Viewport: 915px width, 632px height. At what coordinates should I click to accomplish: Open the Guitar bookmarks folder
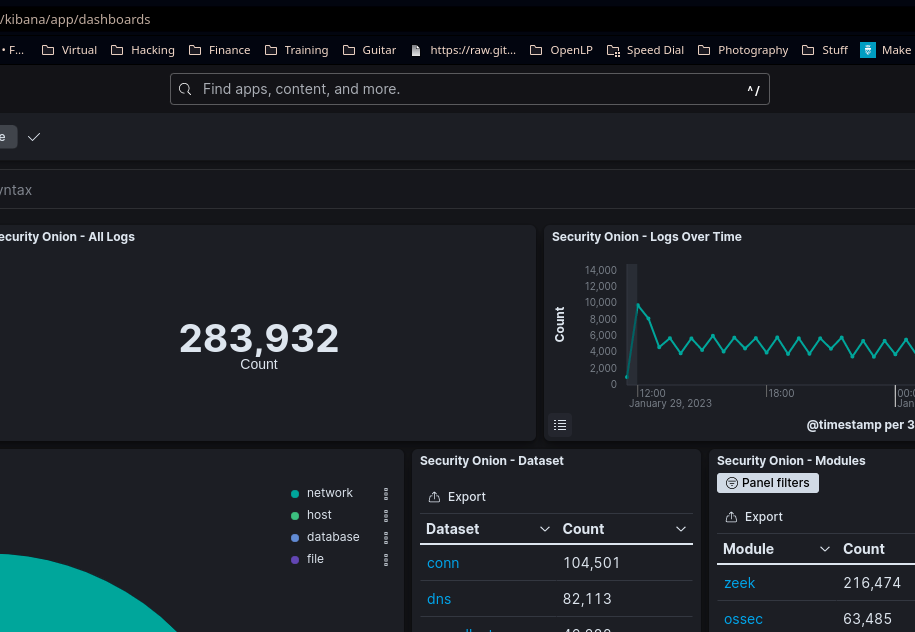(369, 50)
